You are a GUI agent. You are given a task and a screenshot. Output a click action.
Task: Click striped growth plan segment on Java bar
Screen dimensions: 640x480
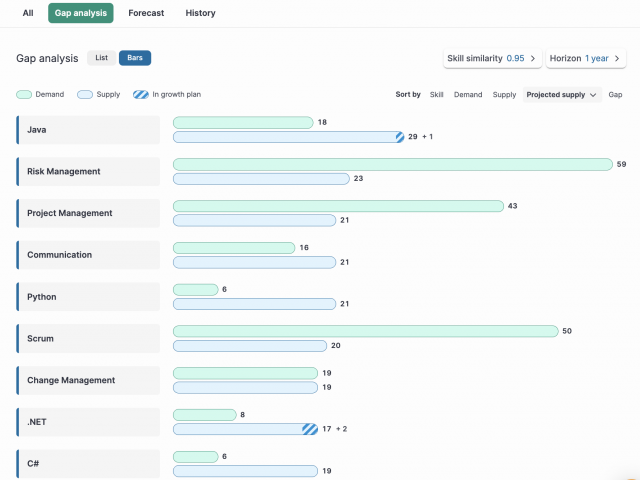click(x=400, y=137)
